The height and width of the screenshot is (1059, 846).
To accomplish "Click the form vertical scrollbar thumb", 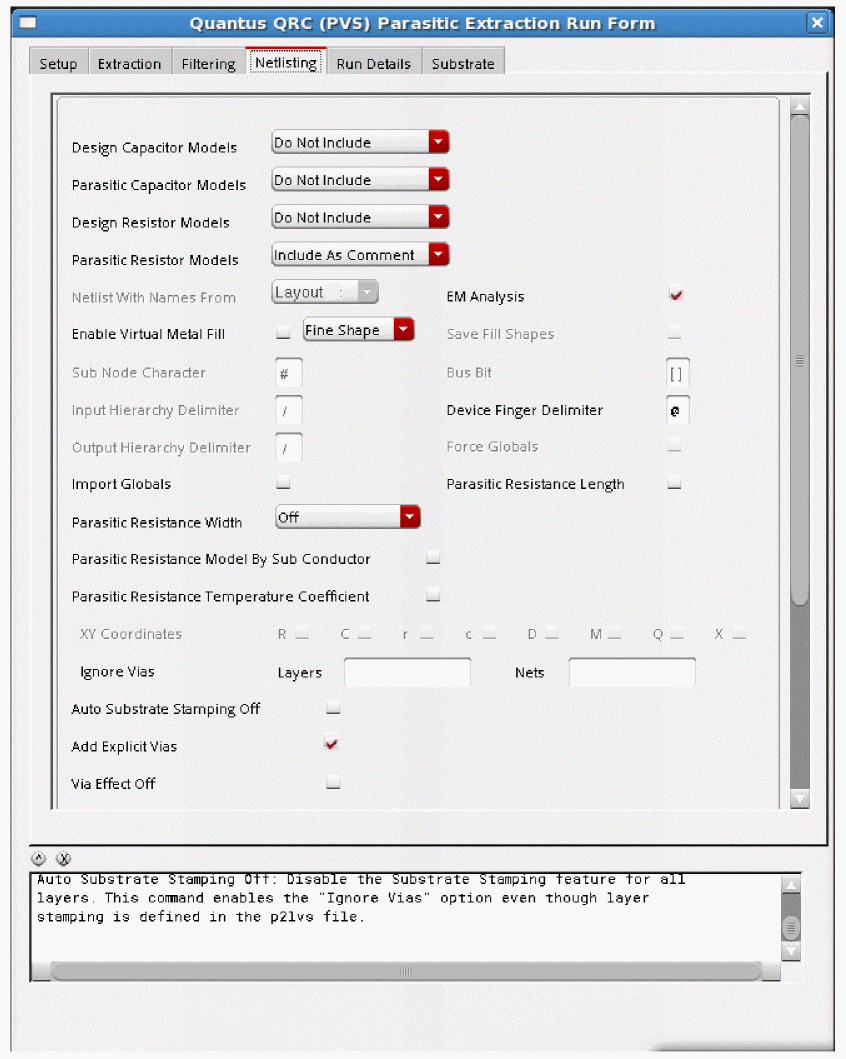I will click(x=800, y=360).
